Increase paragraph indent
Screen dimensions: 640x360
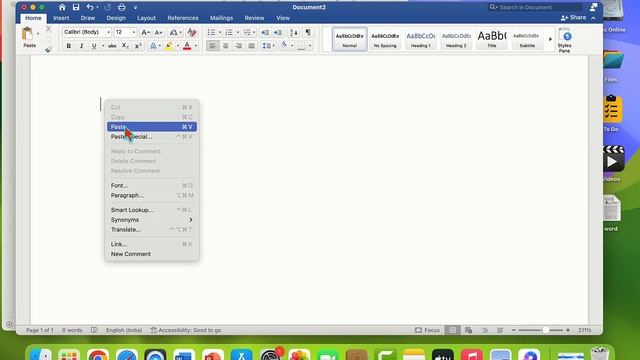click(x=278, y=32)
